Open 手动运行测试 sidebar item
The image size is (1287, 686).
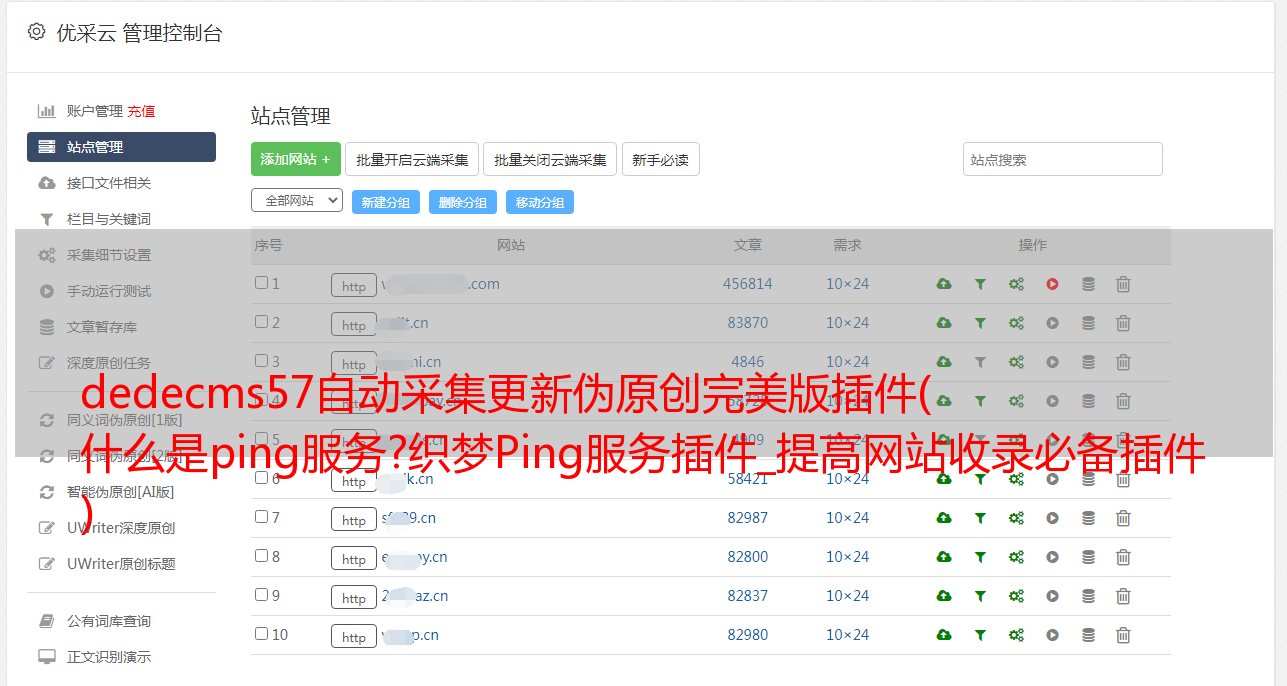click(109, 291)
